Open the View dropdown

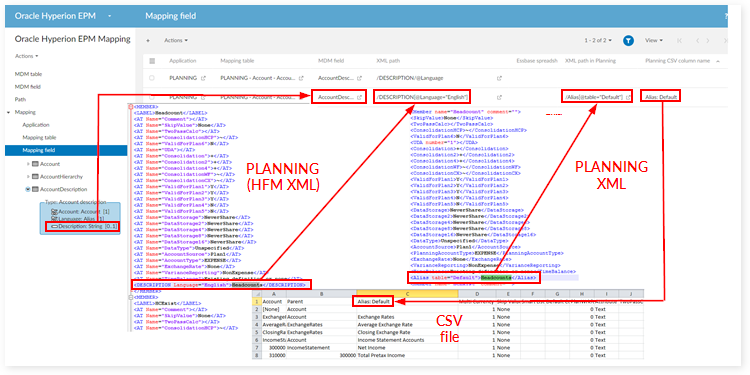tap(654, 41)
